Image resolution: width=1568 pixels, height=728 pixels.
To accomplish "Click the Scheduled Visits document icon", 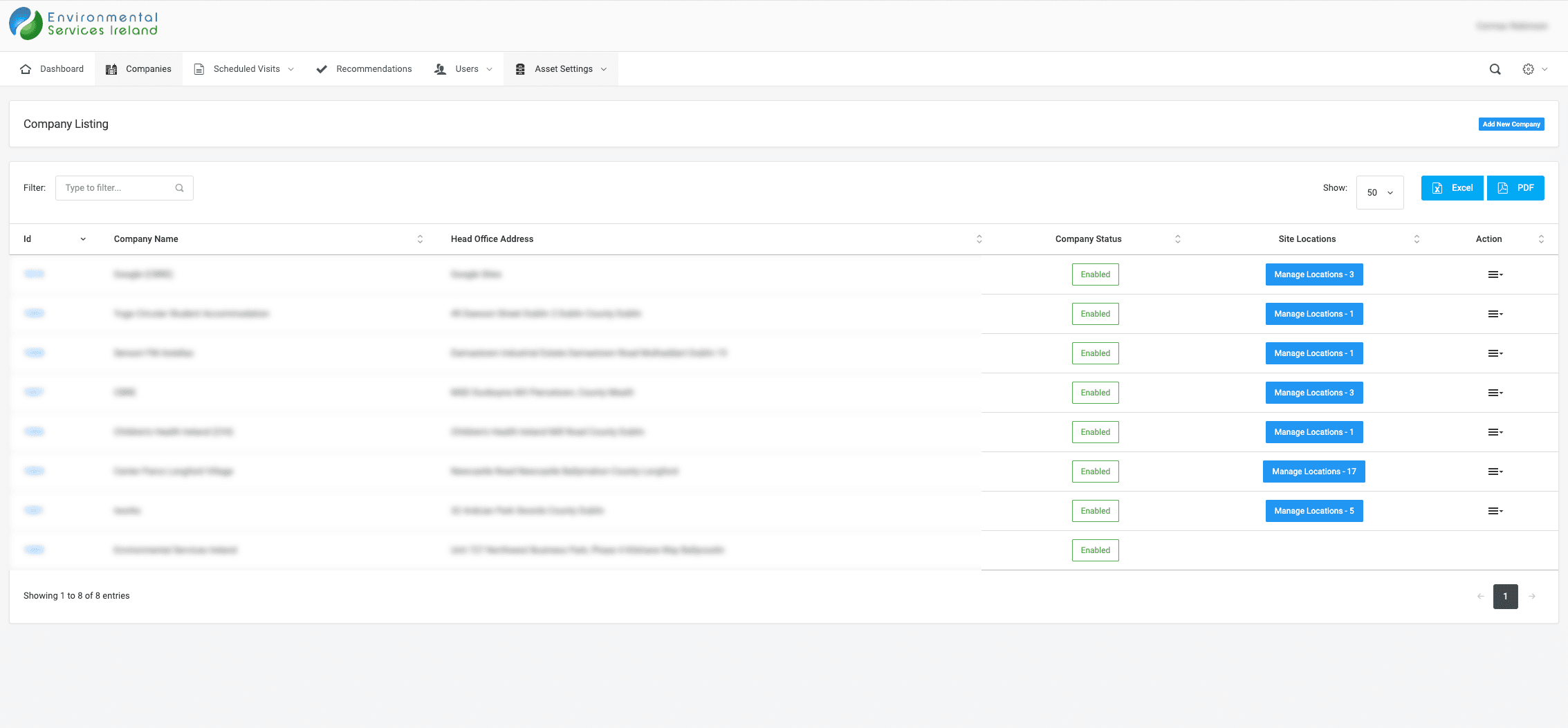I will 199,69.
